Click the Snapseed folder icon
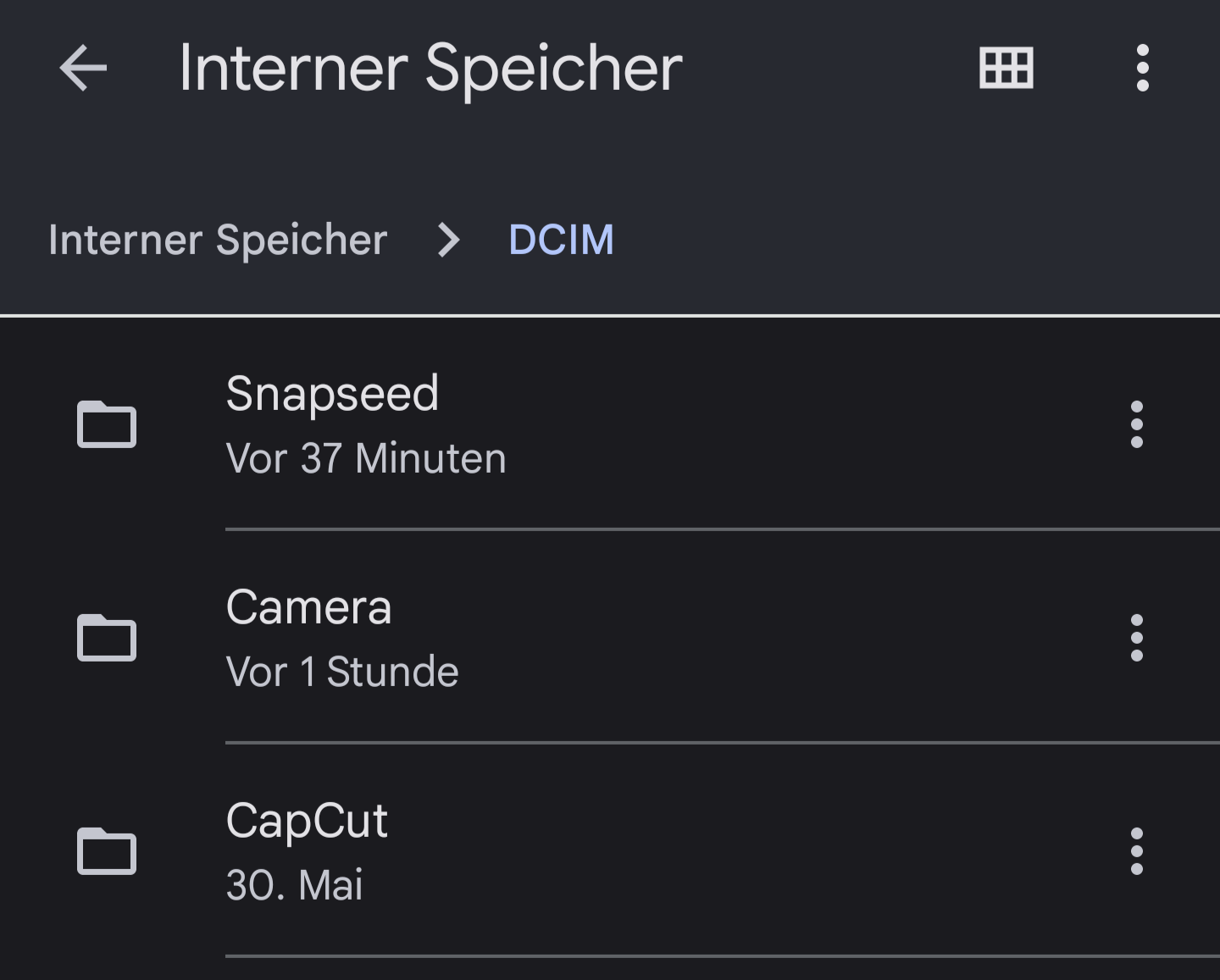Viewport: 1220px width, 980px height. point(107,424)
